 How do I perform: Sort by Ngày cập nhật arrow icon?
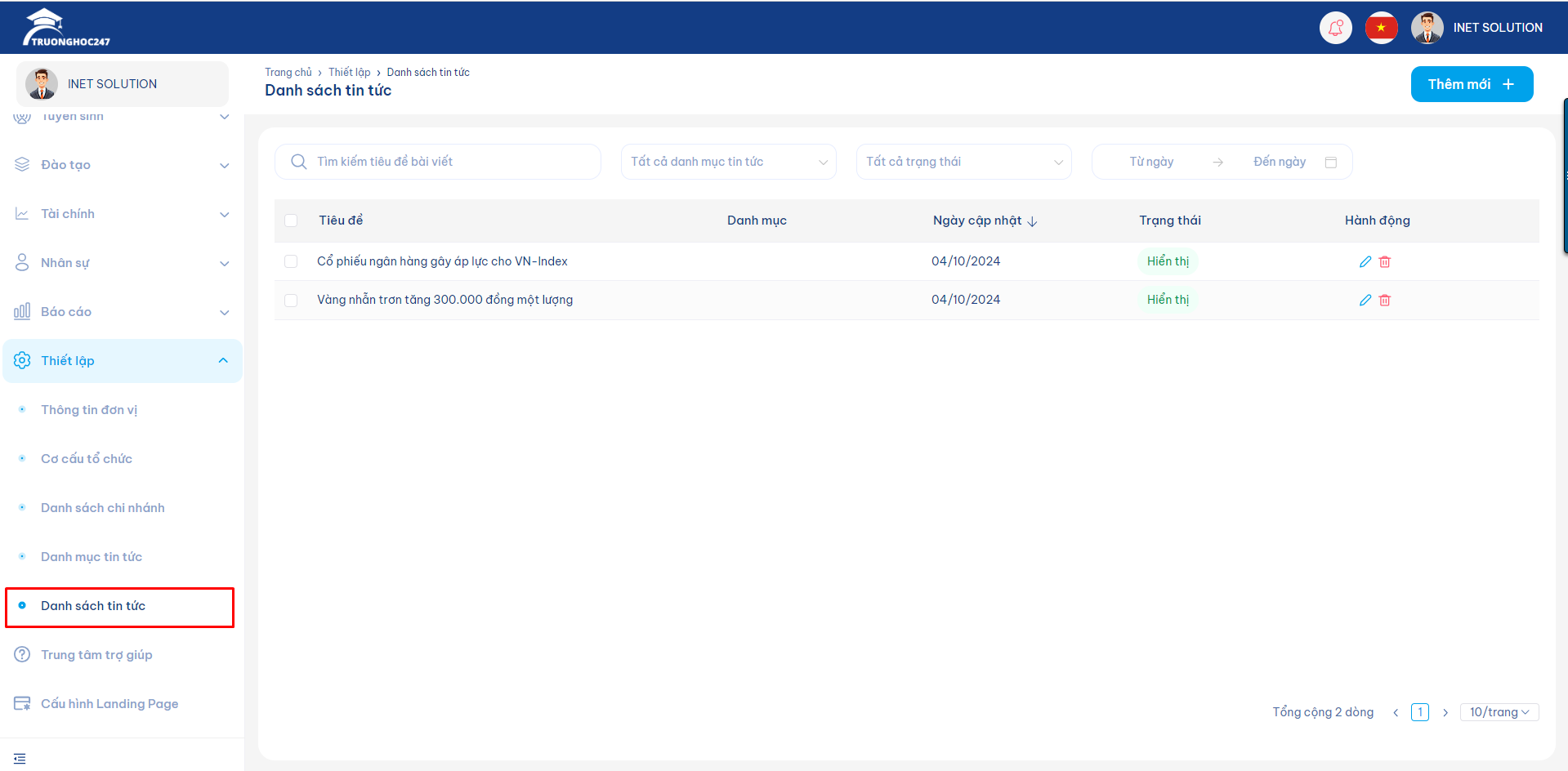[1032, 221]
